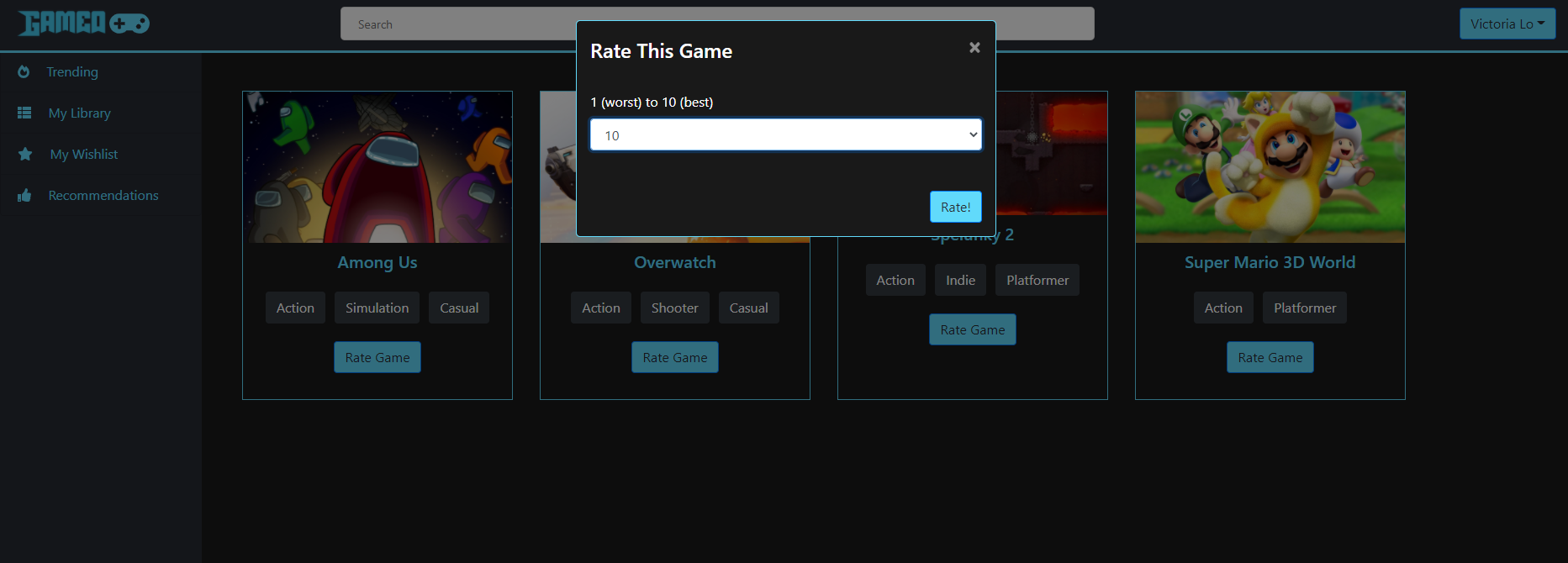Screen dimensions: 1568x563
Task: Click the Casual tag on Overwatch
Action: [x=749, y=308]
